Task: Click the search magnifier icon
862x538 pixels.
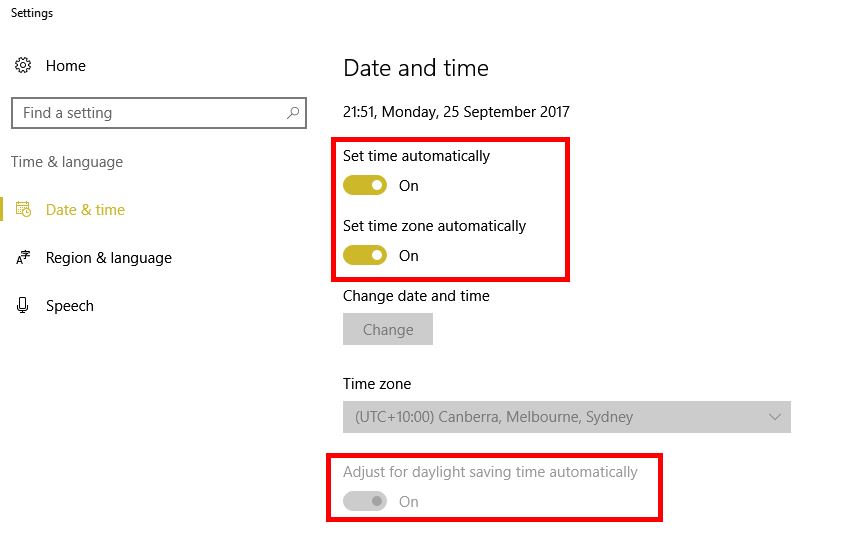Action: [293, 113]
